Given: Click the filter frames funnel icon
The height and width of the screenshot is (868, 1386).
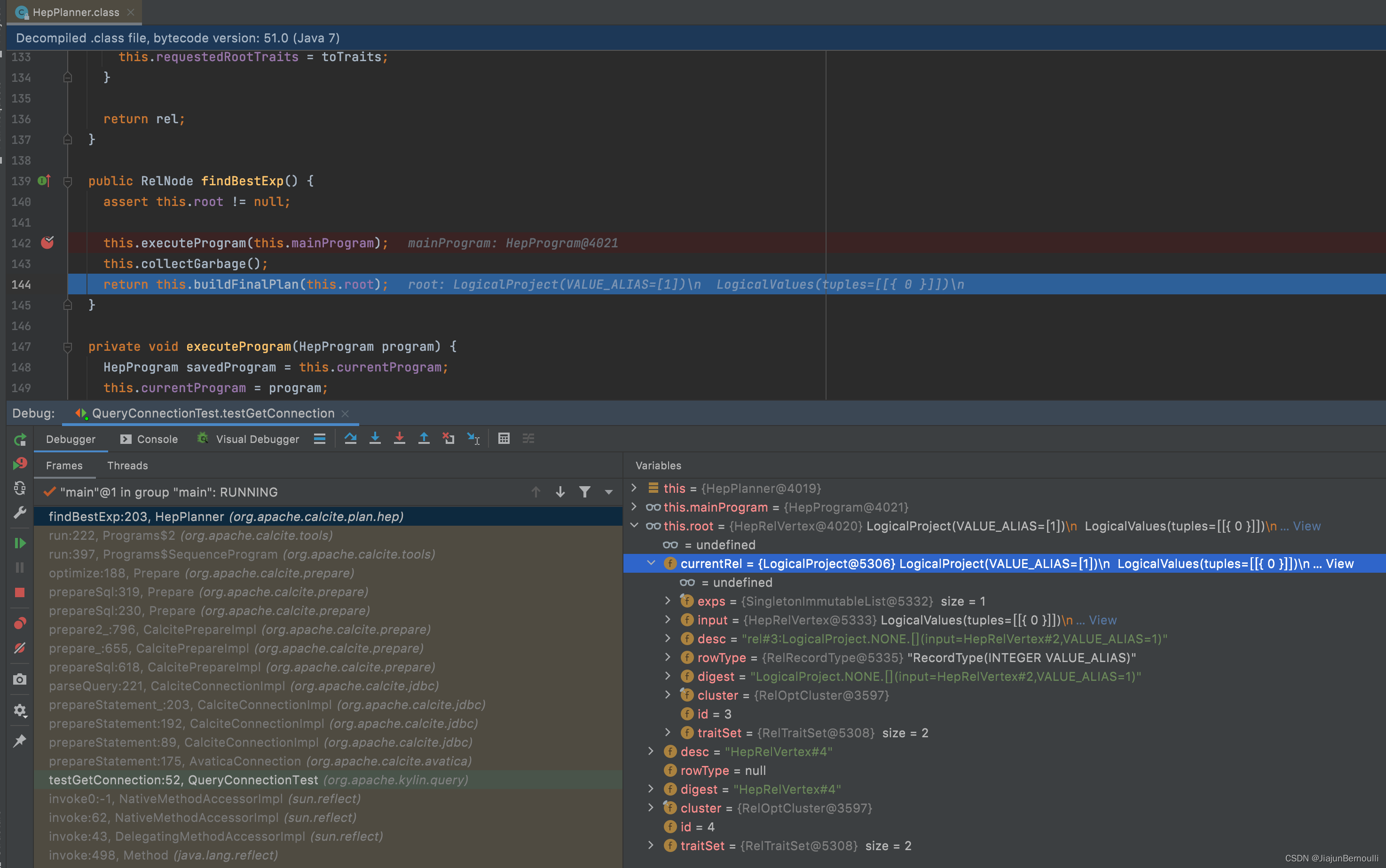Looking at the screenshot, I should (x=584, y=492).
